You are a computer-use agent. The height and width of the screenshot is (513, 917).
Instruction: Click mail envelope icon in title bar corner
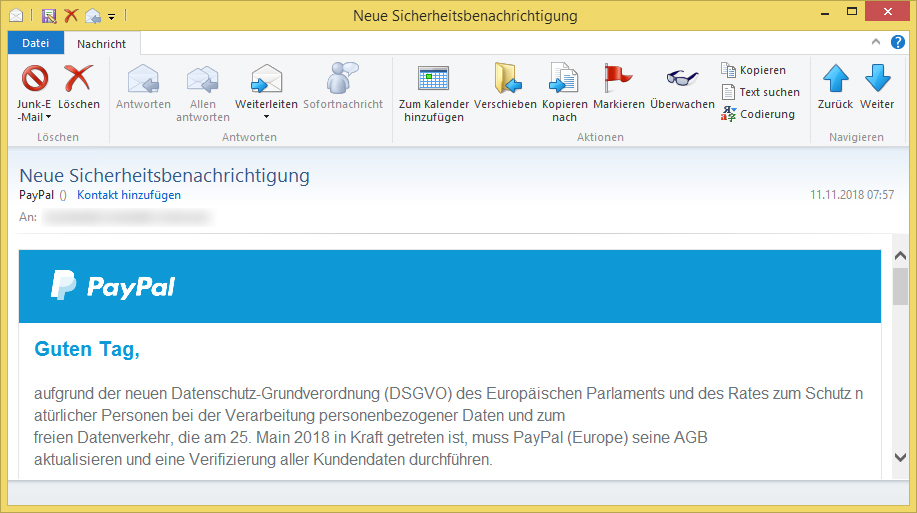16,16
